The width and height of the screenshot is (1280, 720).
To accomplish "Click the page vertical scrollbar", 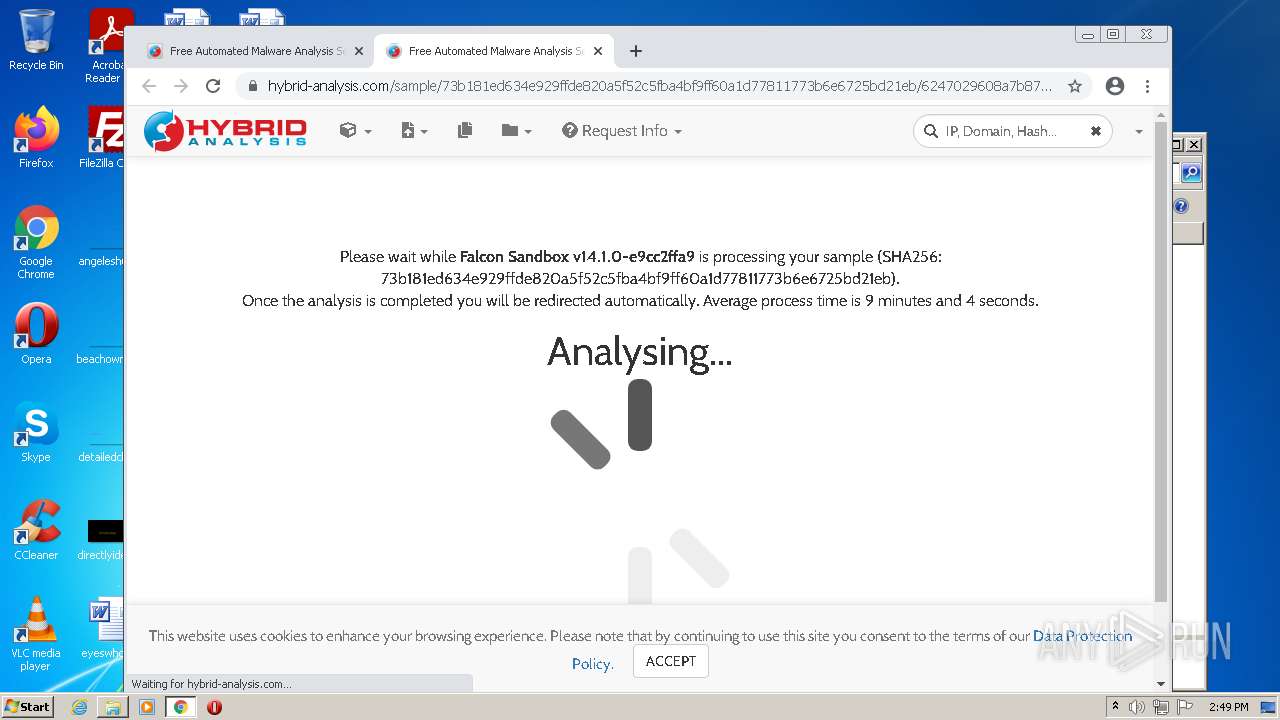I will pyautogui.click(x=1161, y=360).
